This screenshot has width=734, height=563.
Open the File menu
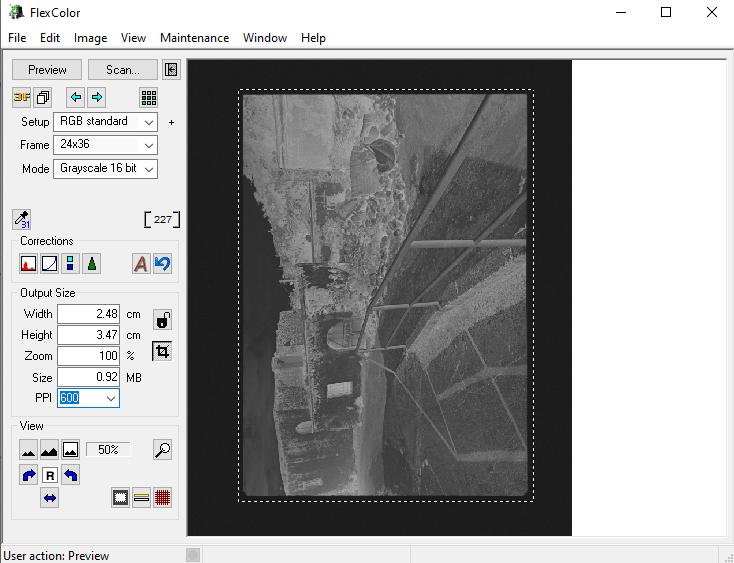pos(17,38)
